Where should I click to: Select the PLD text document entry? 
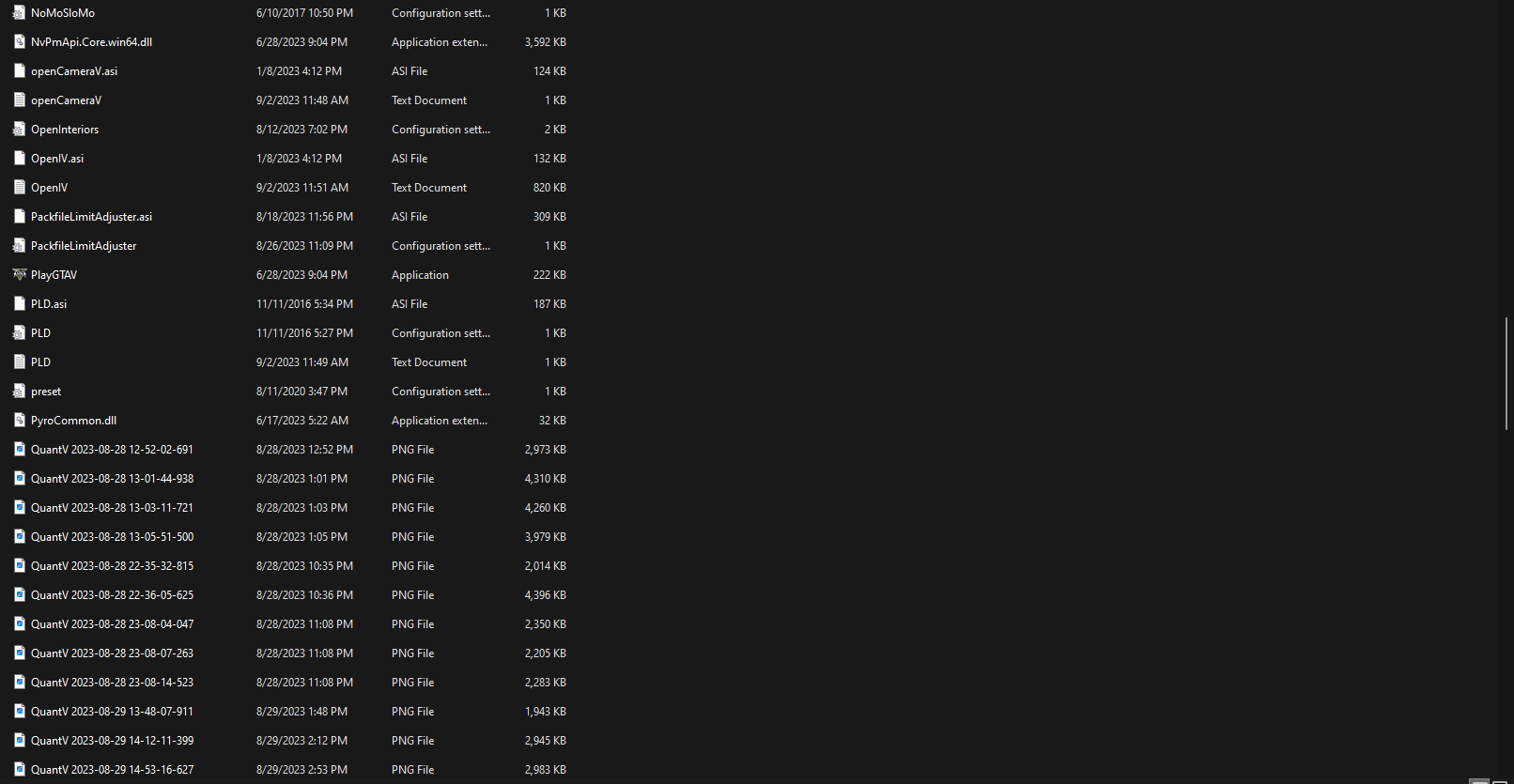(40, 362)
